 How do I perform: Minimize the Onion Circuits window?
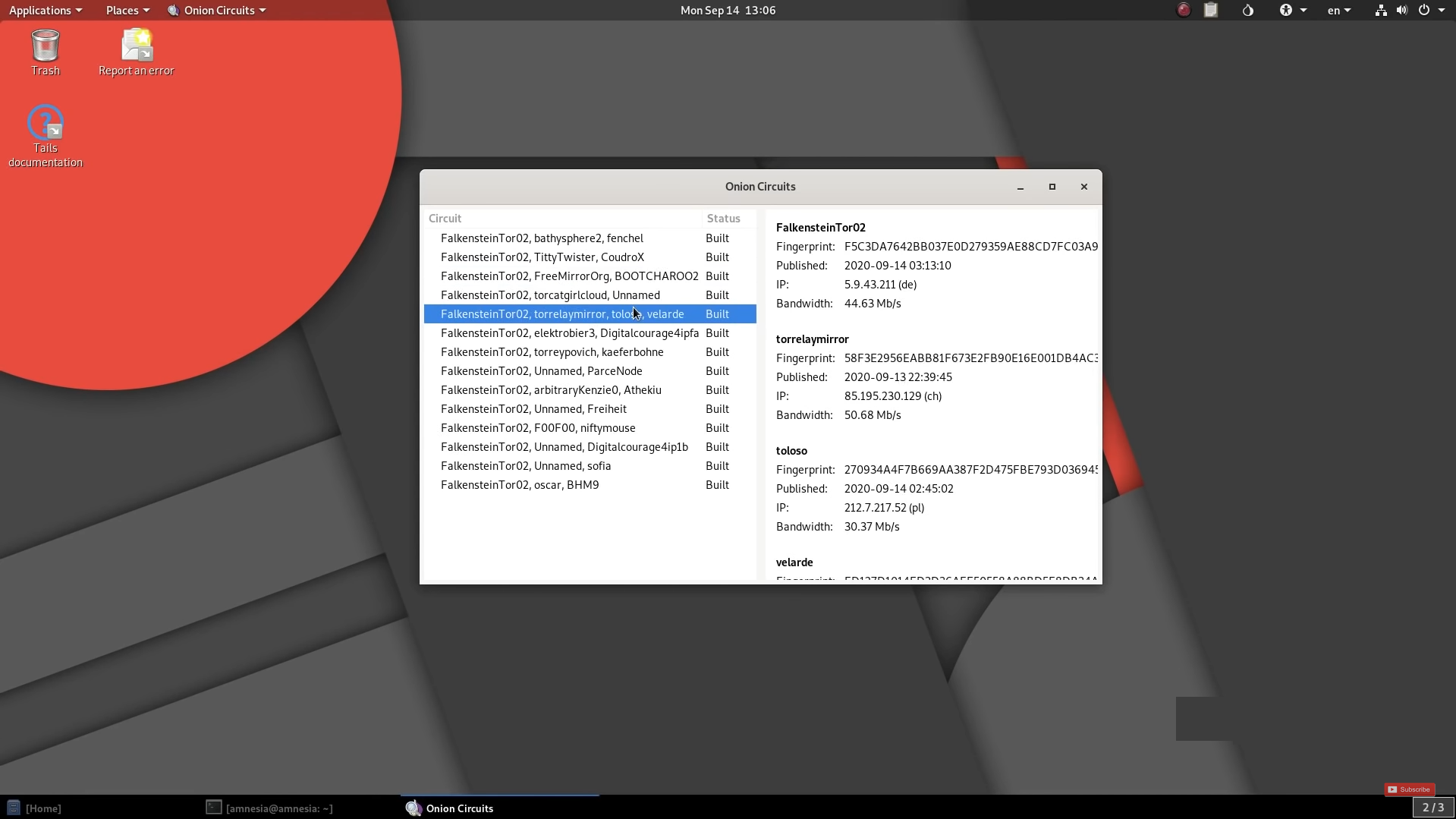tap(1020, 187)
